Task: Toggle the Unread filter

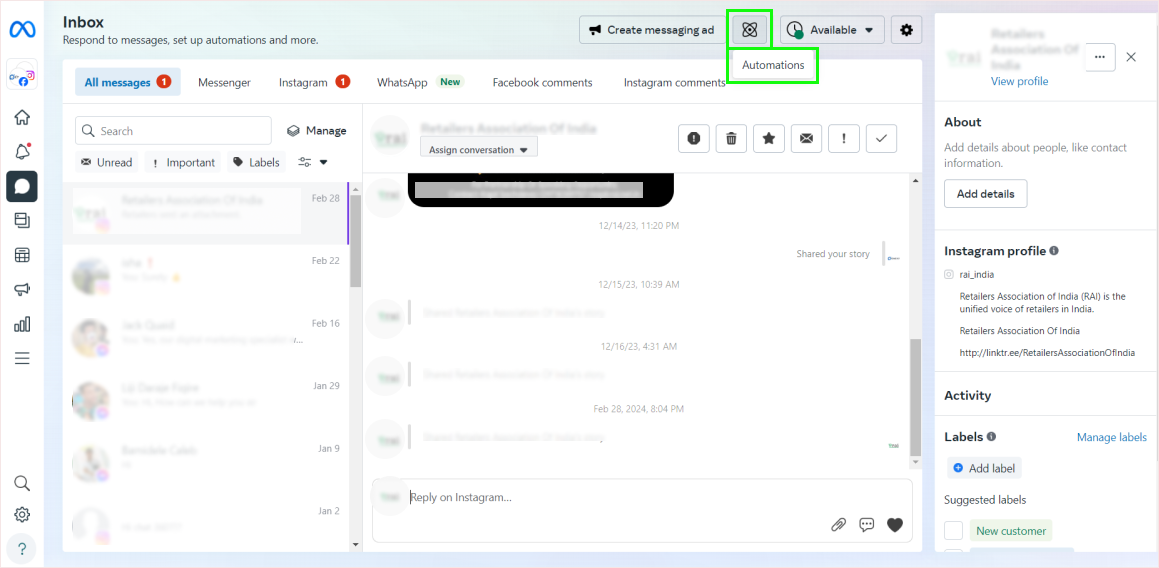Action: (107, 163)
